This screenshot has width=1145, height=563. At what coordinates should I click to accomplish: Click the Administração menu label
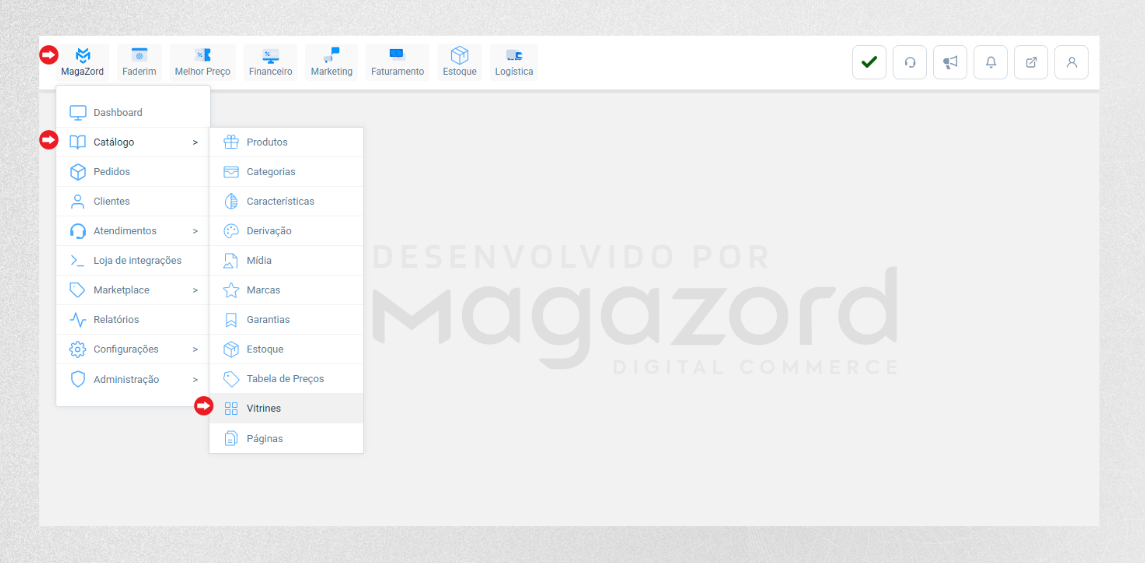point(126,380)
